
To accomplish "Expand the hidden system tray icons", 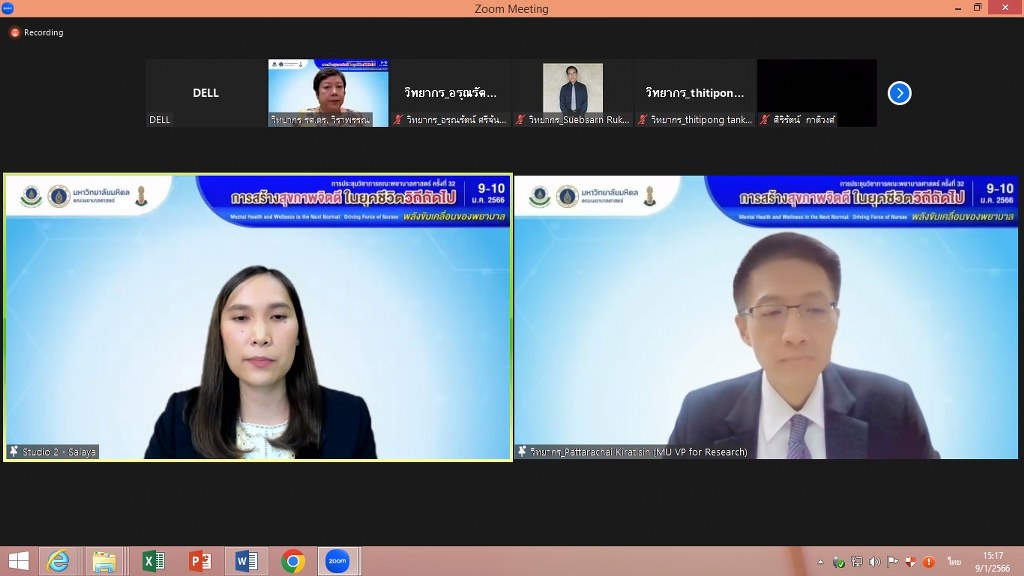I will point(820,562).
